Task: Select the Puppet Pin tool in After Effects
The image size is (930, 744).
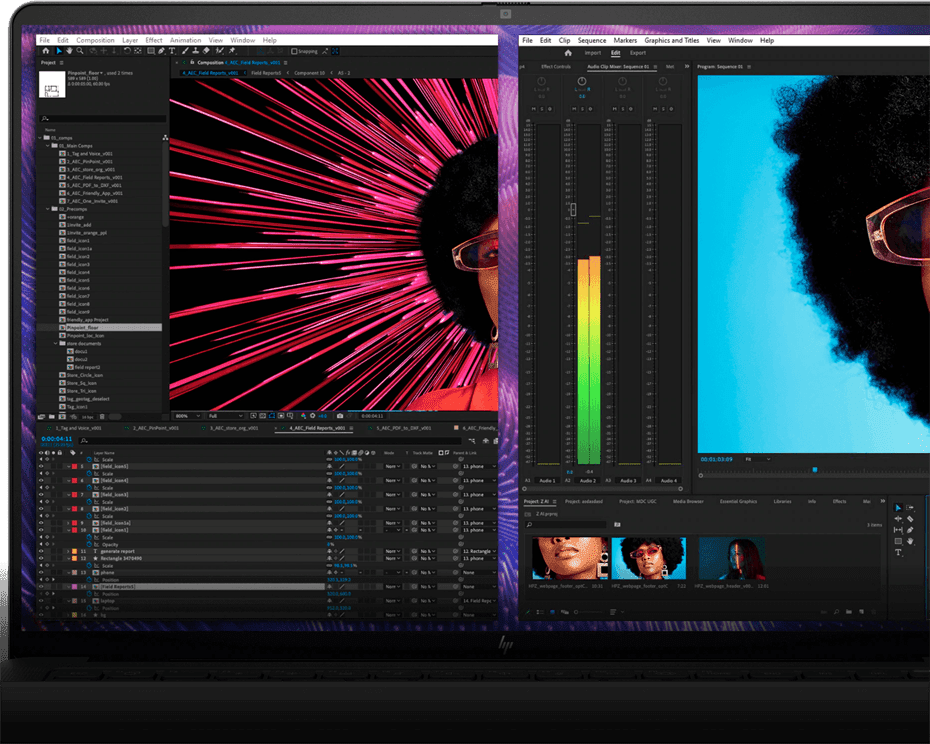Action: pos(232,51)
